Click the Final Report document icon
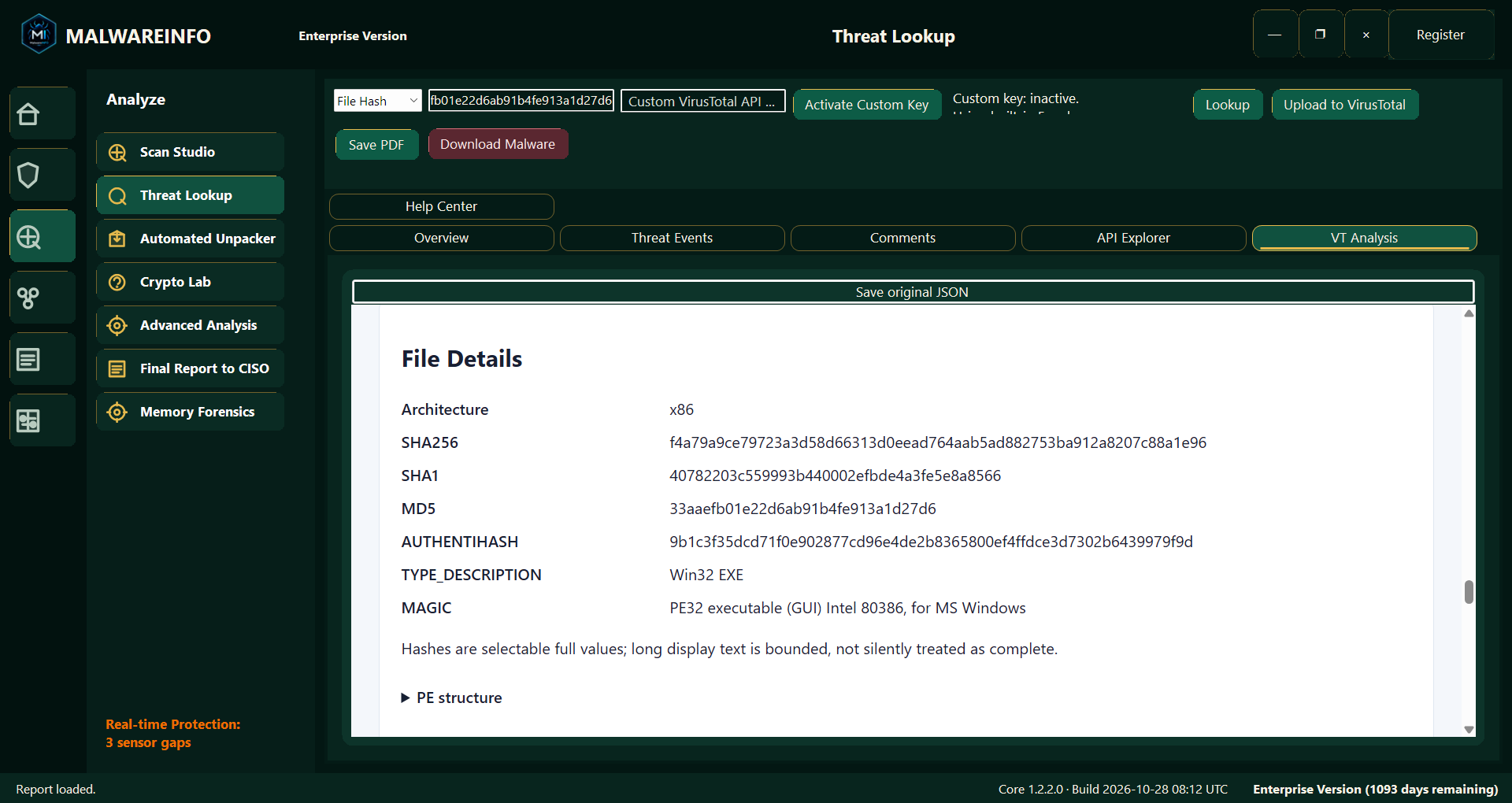 117,369
